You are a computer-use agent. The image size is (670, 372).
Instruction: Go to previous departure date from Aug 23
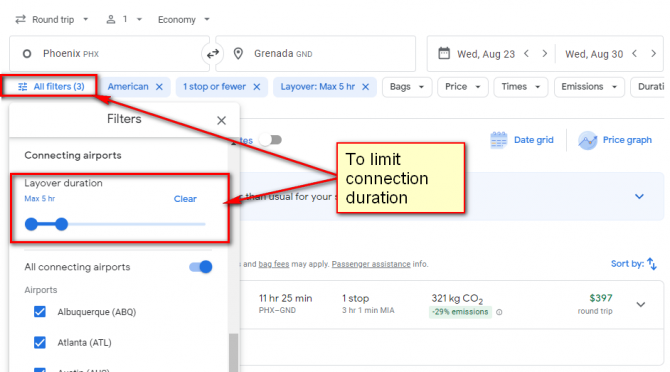pyautogui.click(x=526, y=54)
